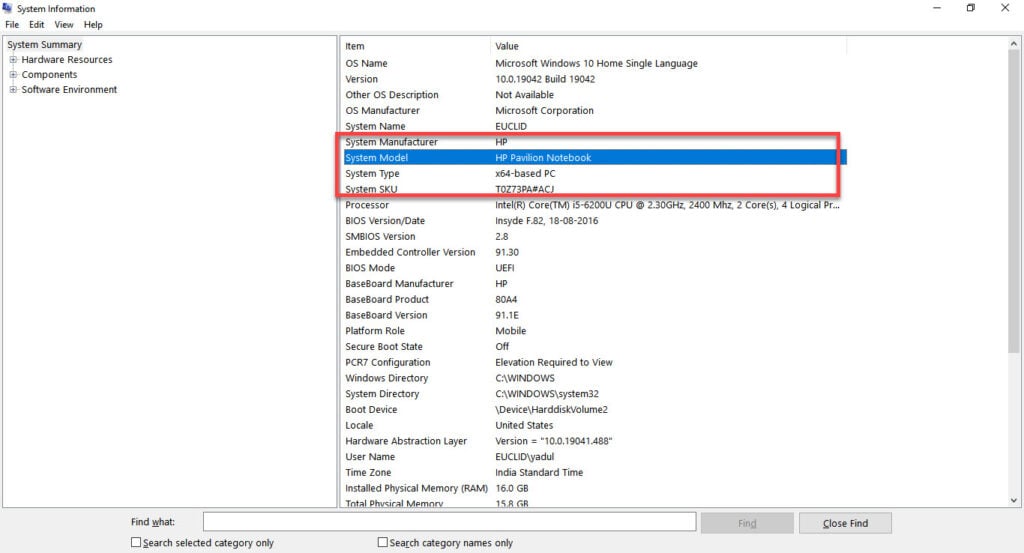
Task: Select the System Directory row
Action: click(x=595, y=394)
